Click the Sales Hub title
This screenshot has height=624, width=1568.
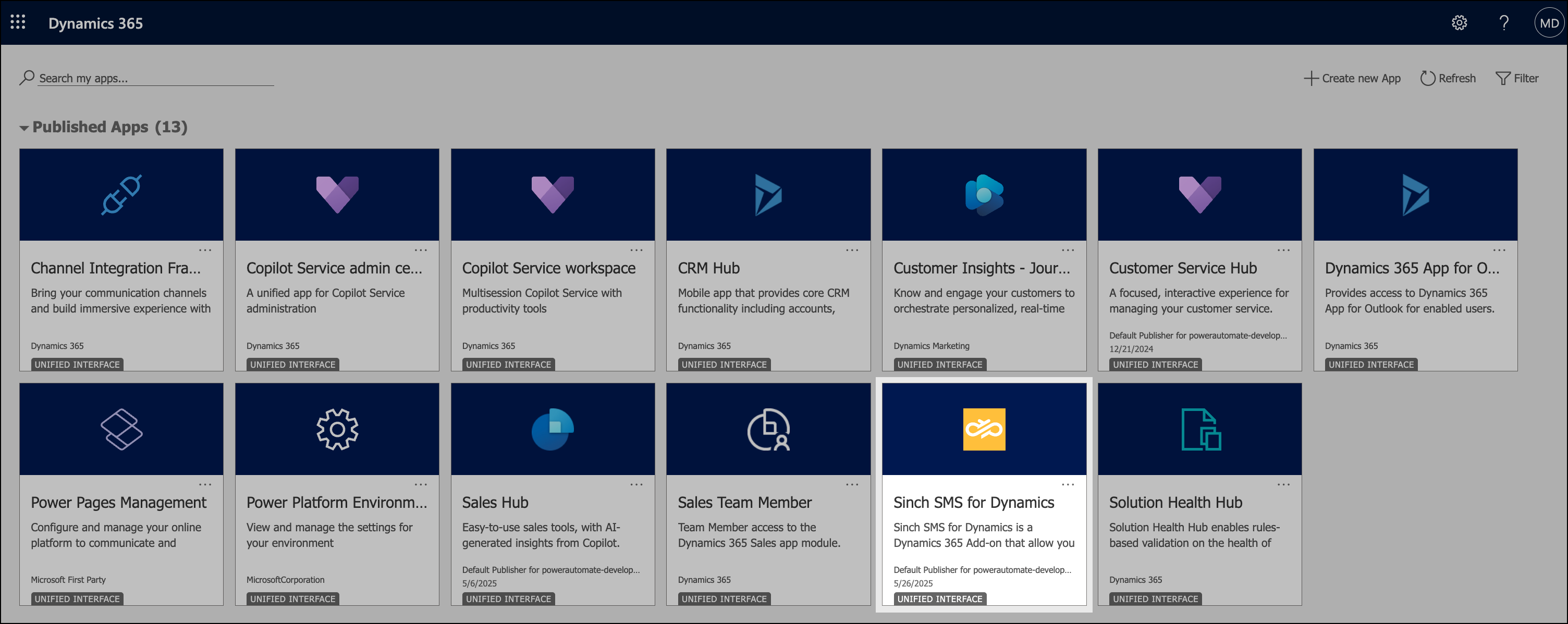pyautogui.click(x=495, y=503)
